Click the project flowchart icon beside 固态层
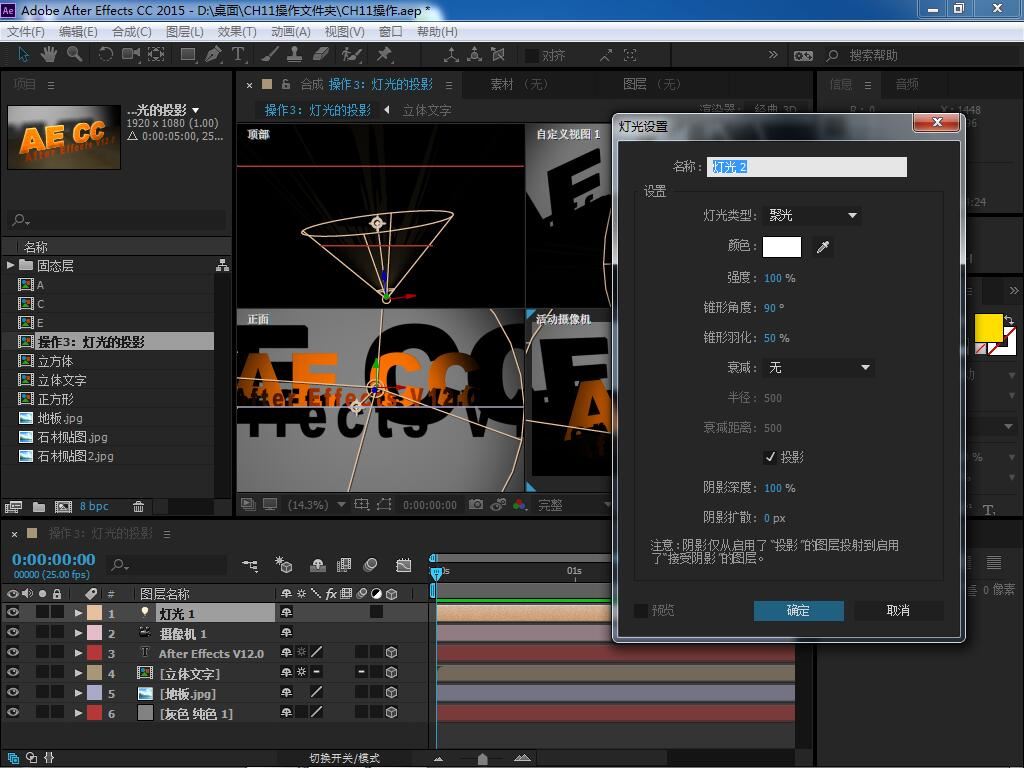Image resolution: width=1024 pixels, height=768 pixels. click(223, 265)
